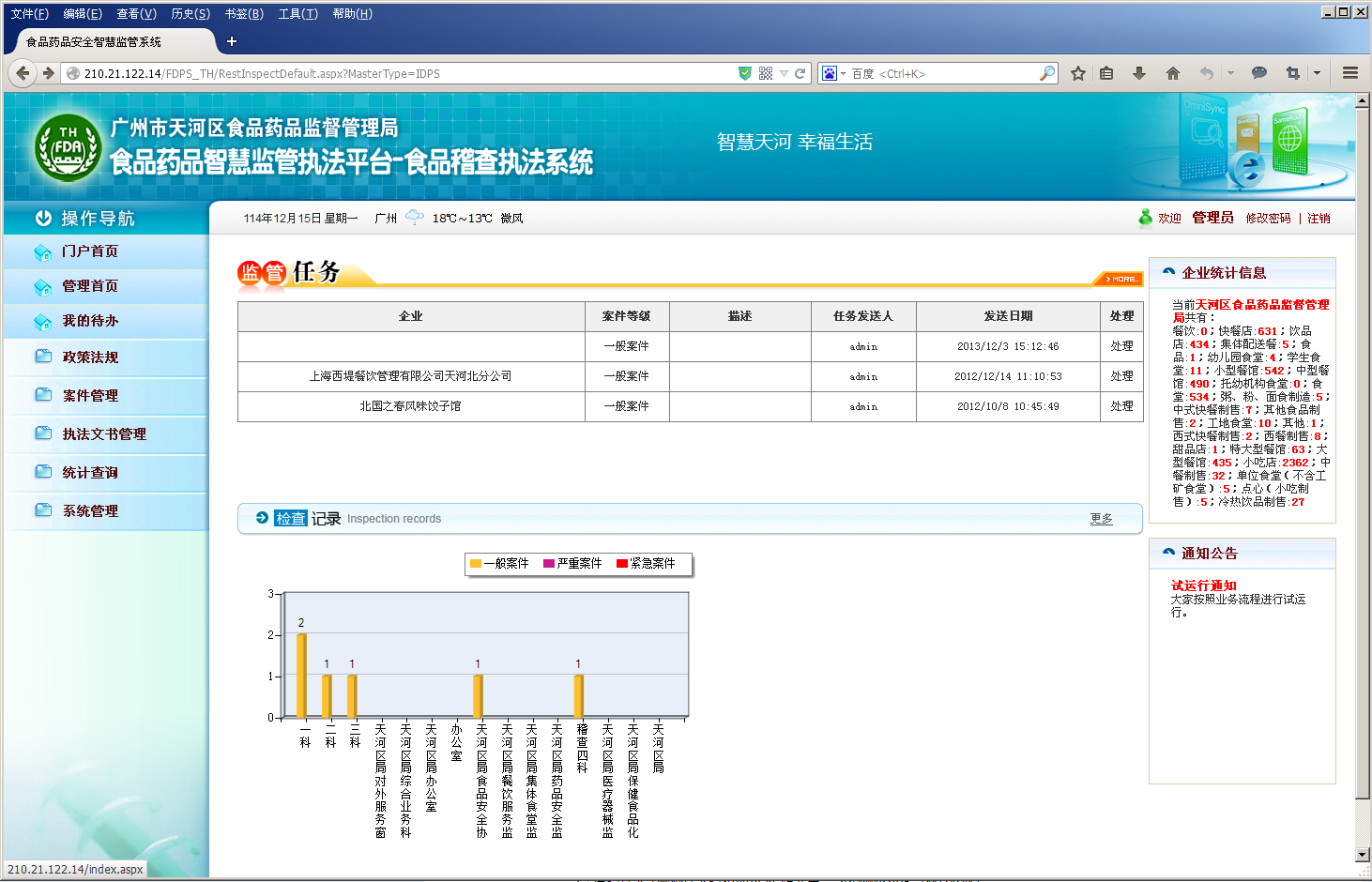Click the Baidu paw search engine icon
The height and width of the screenshot is (882, 1372).
[x=829, y=73]
